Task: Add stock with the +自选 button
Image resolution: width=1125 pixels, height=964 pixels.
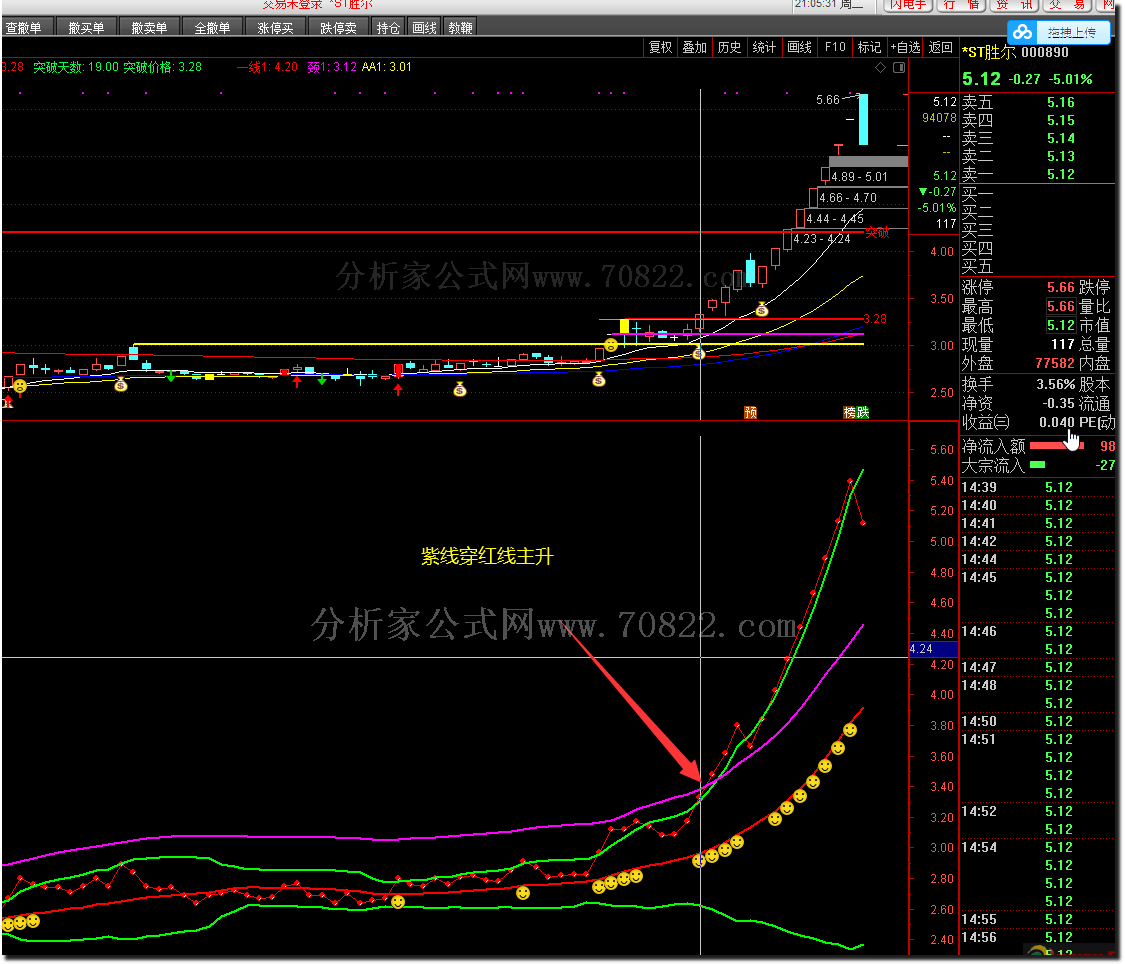Action: [x=905, y=47]
